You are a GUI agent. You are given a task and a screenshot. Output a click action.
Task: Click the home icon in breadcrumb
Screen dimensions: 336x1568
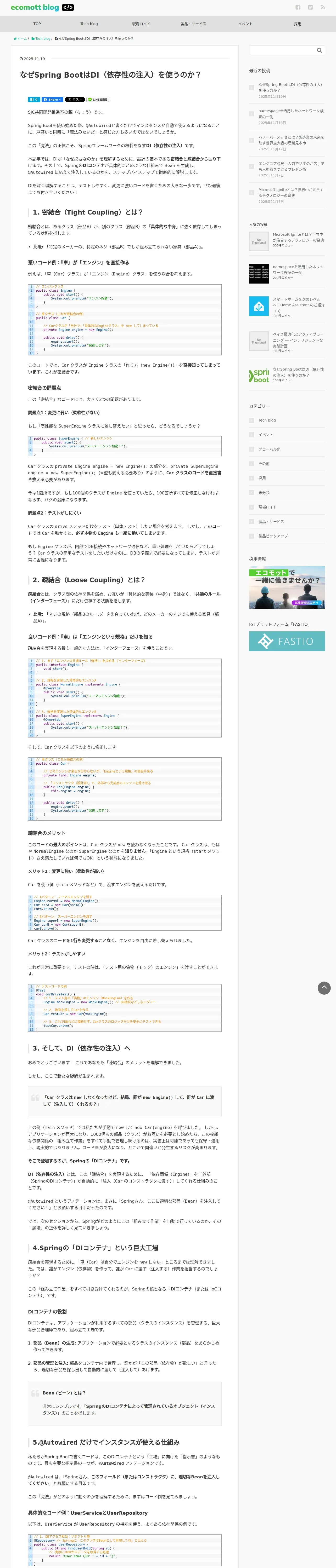click(15, 38)
